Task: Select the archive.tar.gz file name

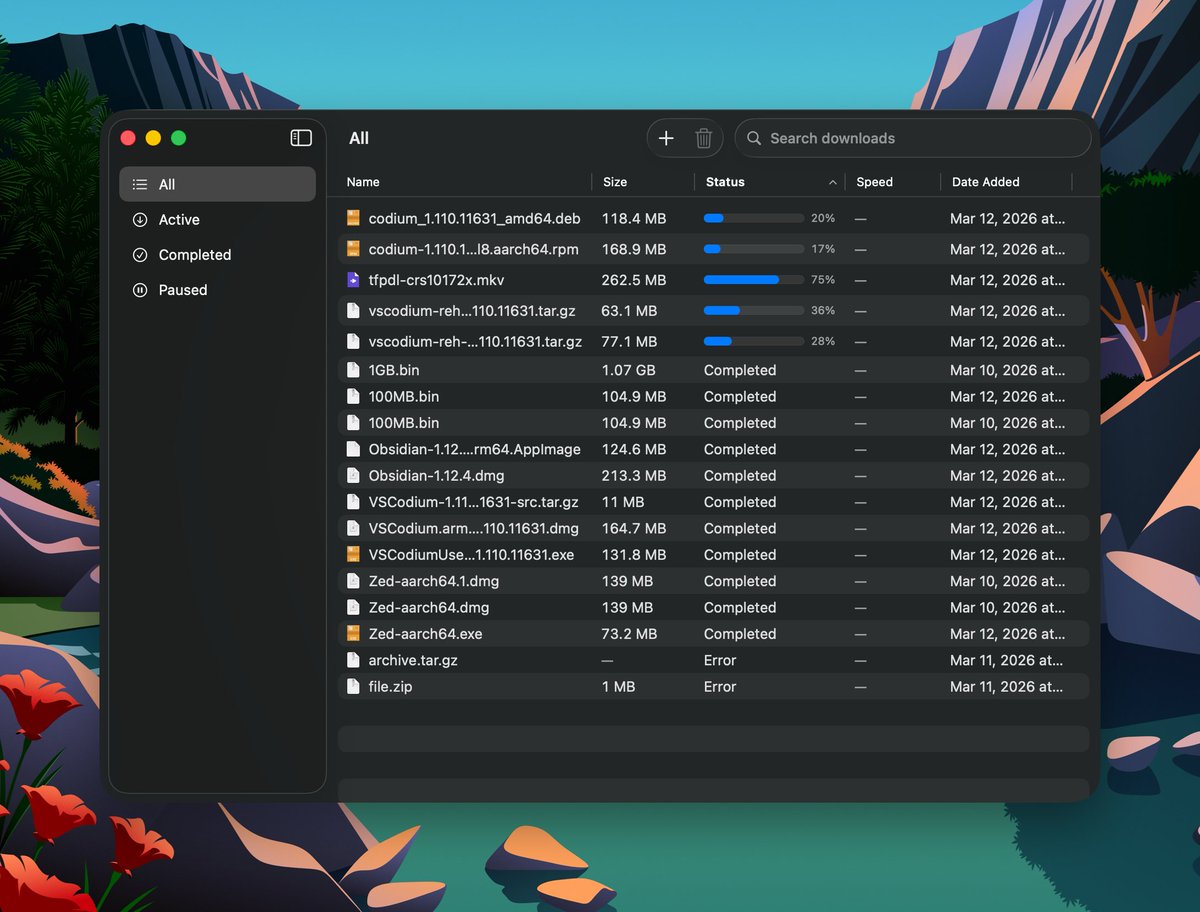Action: click(x=413, y=660)
